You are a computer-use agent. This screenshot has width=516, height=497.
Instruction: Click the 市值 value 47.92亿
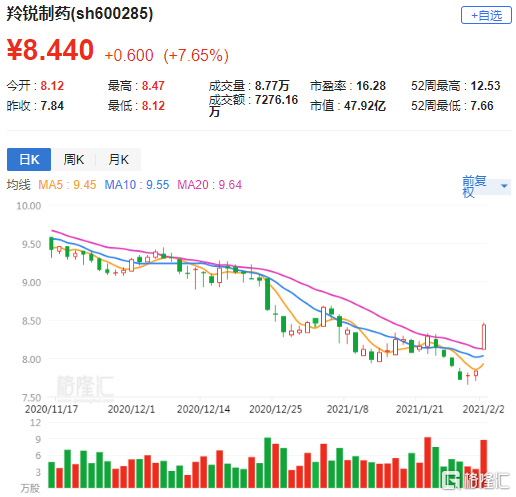pyautogui.click(x=365, y=106)
